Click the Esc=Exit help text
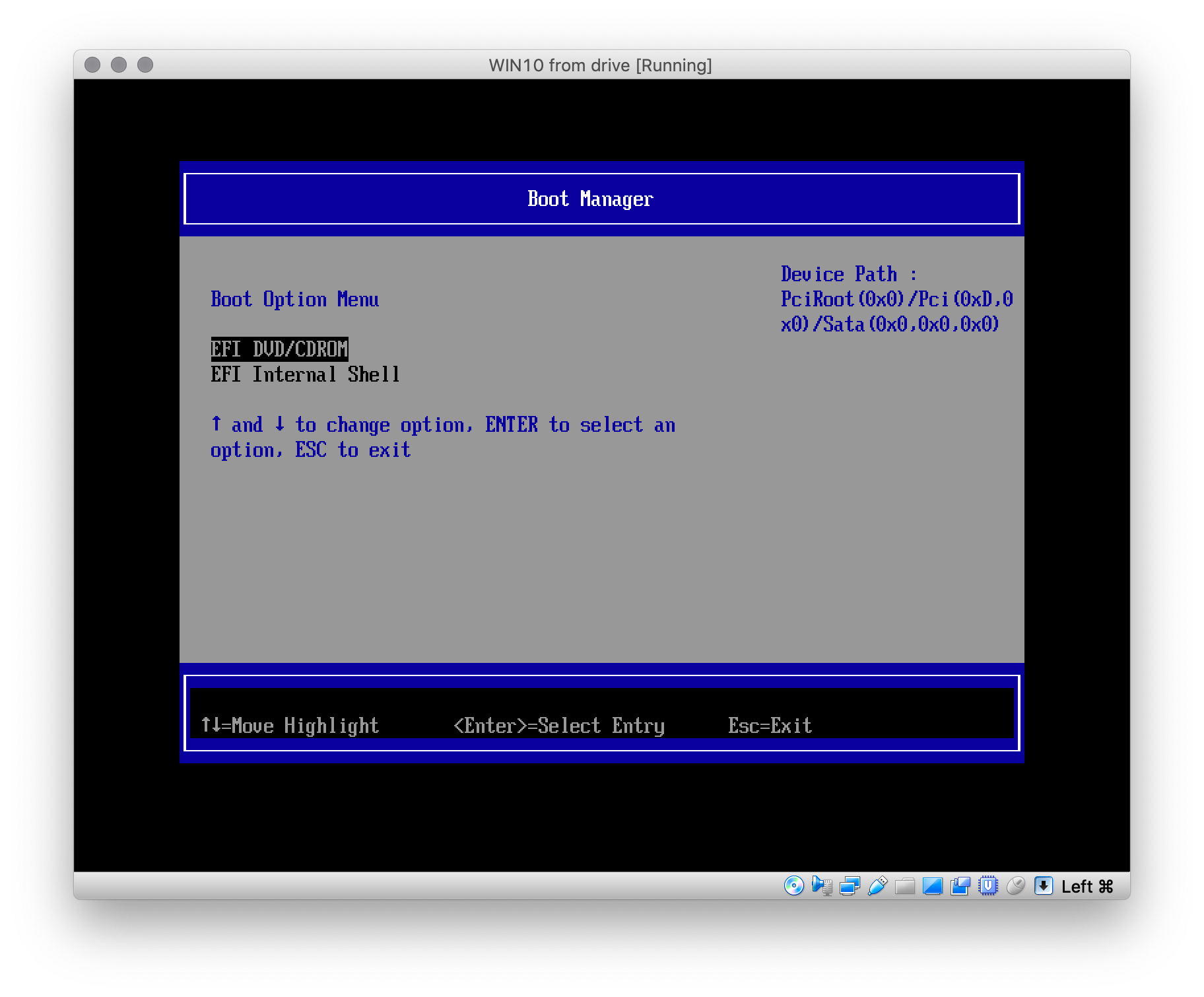 (769, 725)
